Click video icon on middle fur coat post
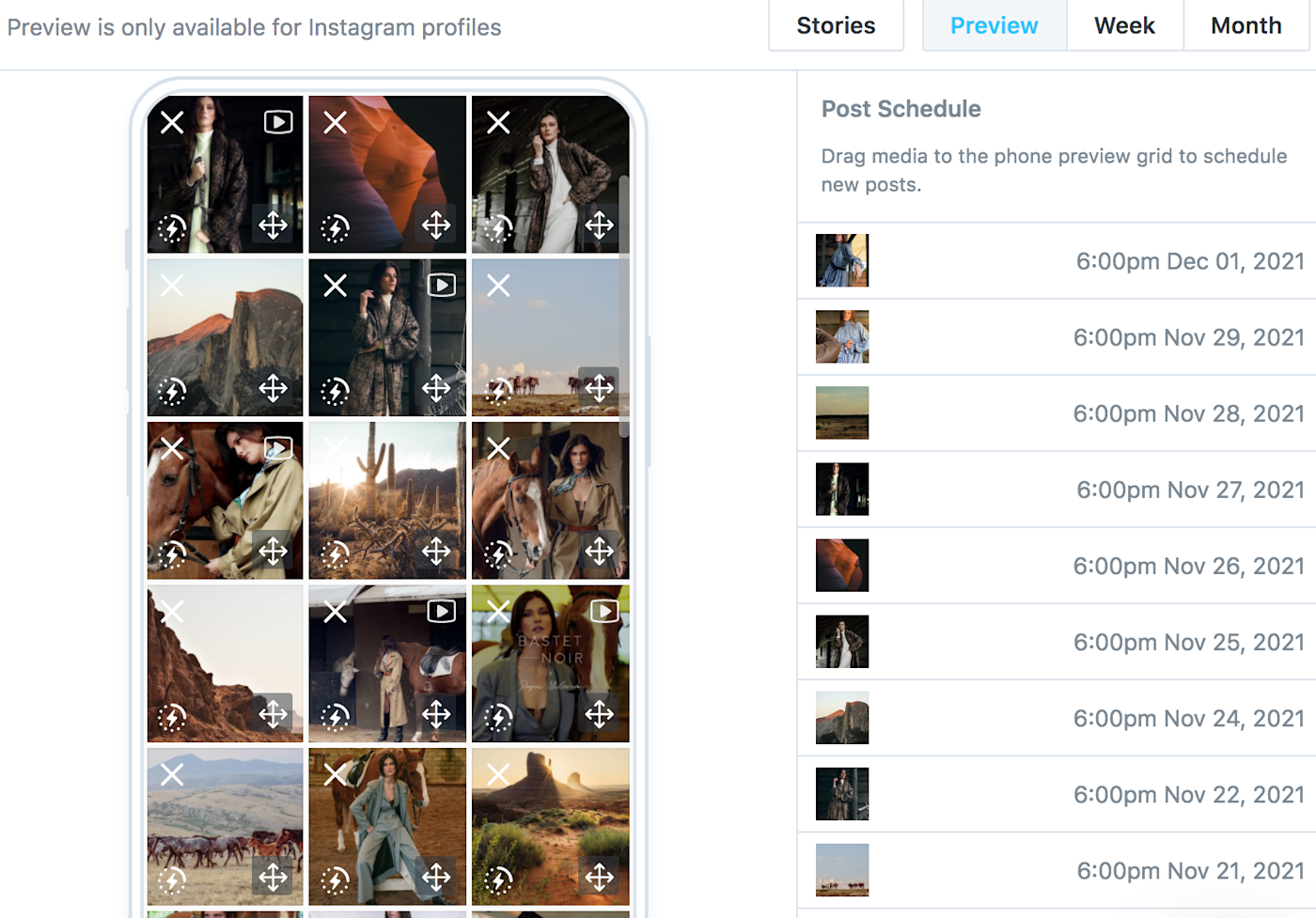The width and height of the screenshot is (1316, 918). tap(442, 286)
